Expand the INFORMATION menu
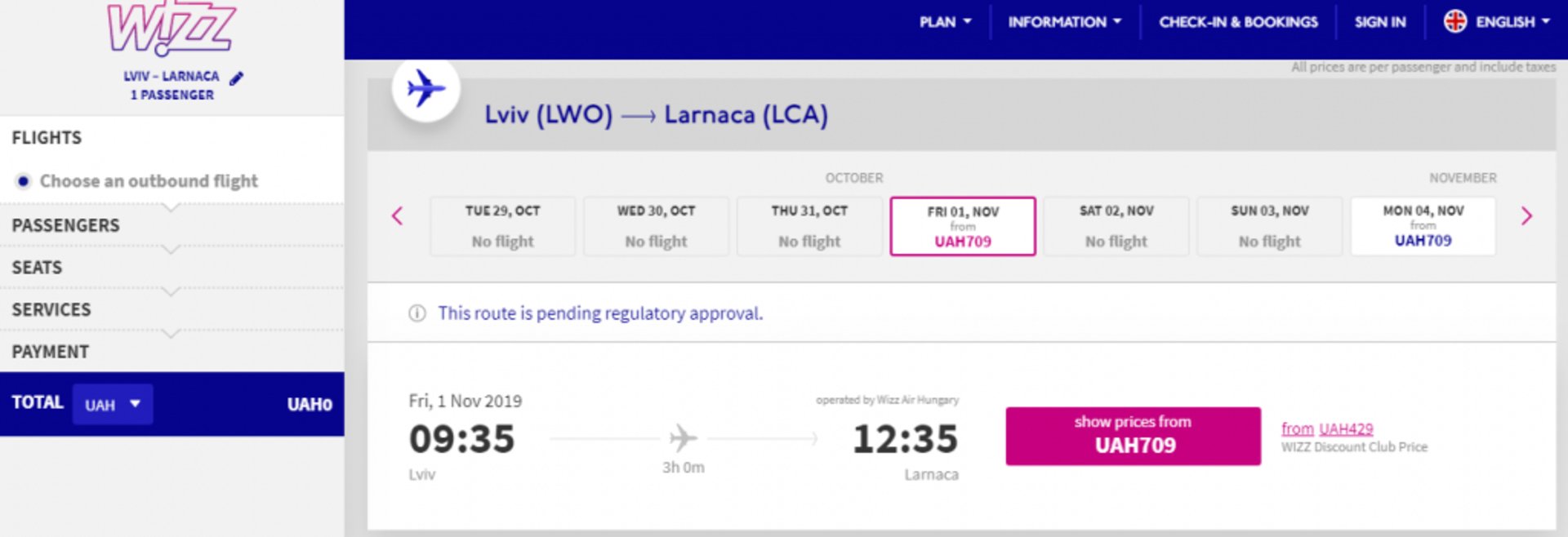Image resolution: width=1568 pixels, height=537 pixels. pyautogui.click(x=1065, y=22)
